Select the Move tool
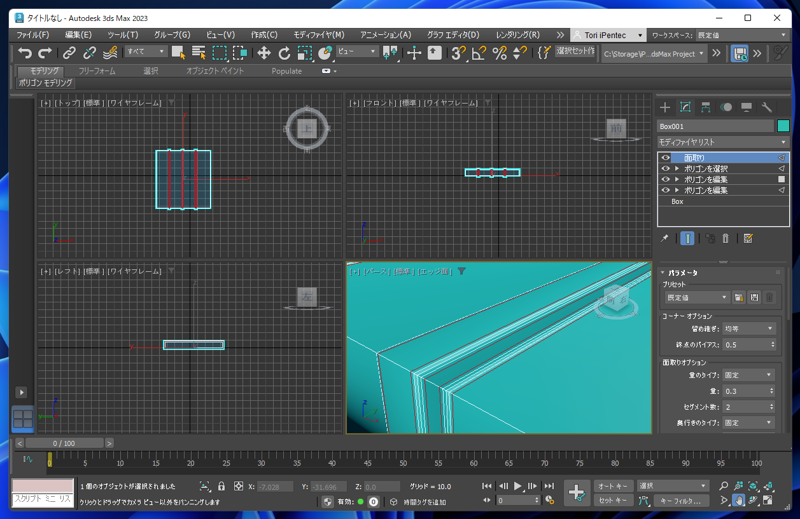Image resolution: width=800 pixels, height=519 pixels. (x=264, y=53)
